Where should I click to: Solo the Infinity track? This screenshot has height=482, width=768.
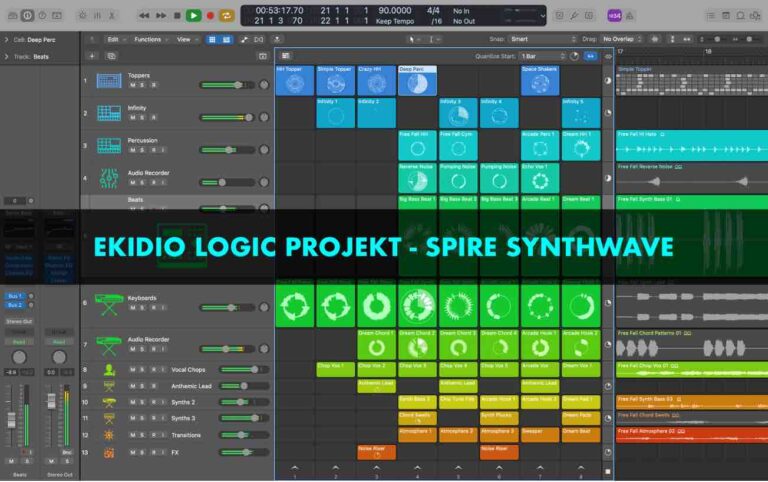pyautogui.click(x=143, y=118)
